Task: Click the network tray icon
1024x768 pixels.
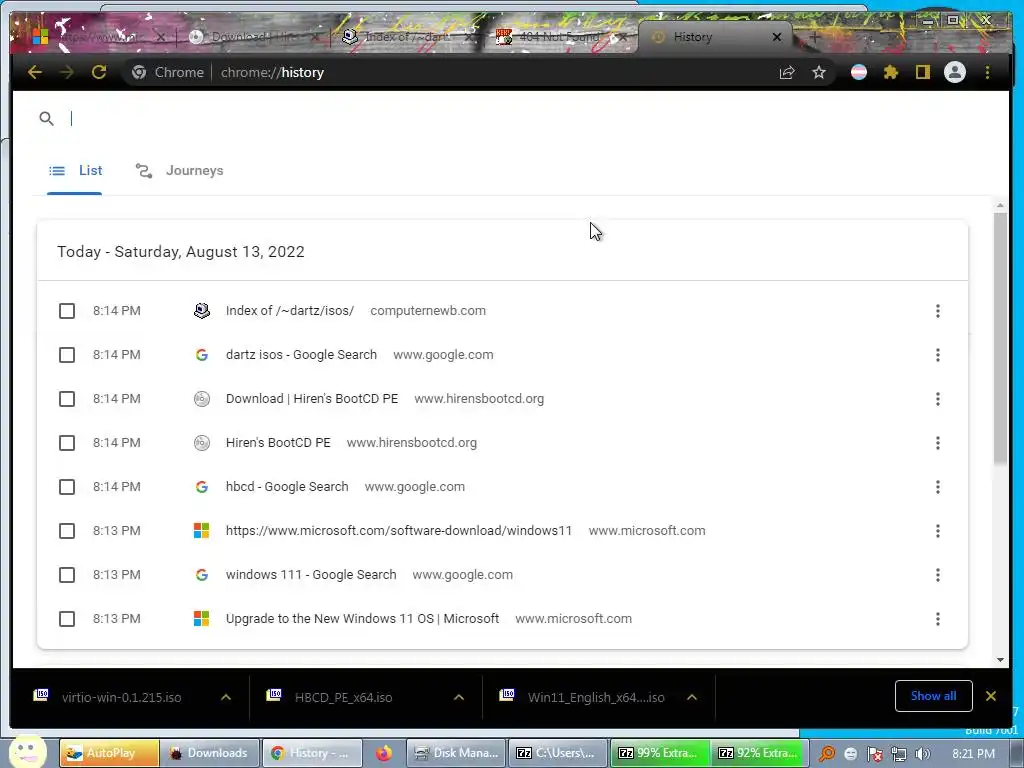Action: (x=899, y=754)
